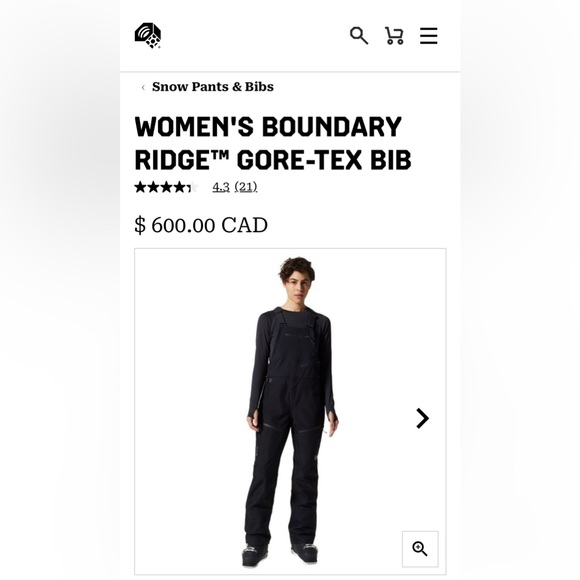Click the model's ski boots in photo
The height and width of the screenshot is (580, 580).
(x=280, y=554)
